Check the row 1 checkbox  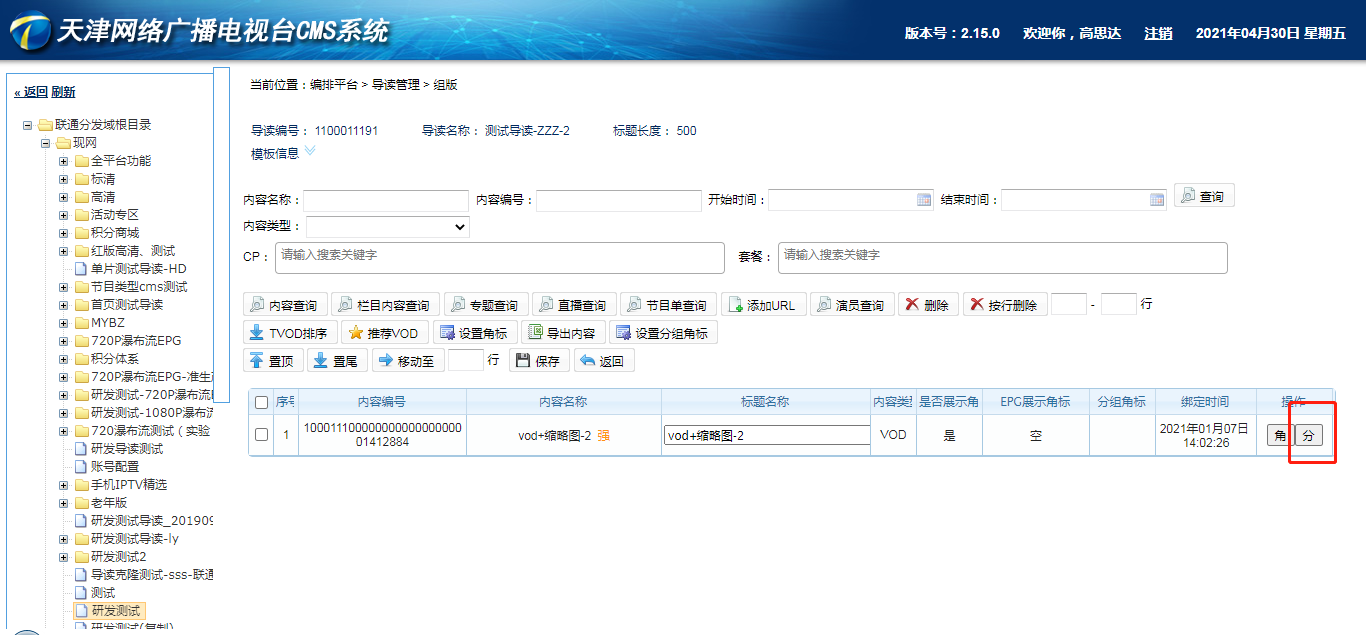262,435
